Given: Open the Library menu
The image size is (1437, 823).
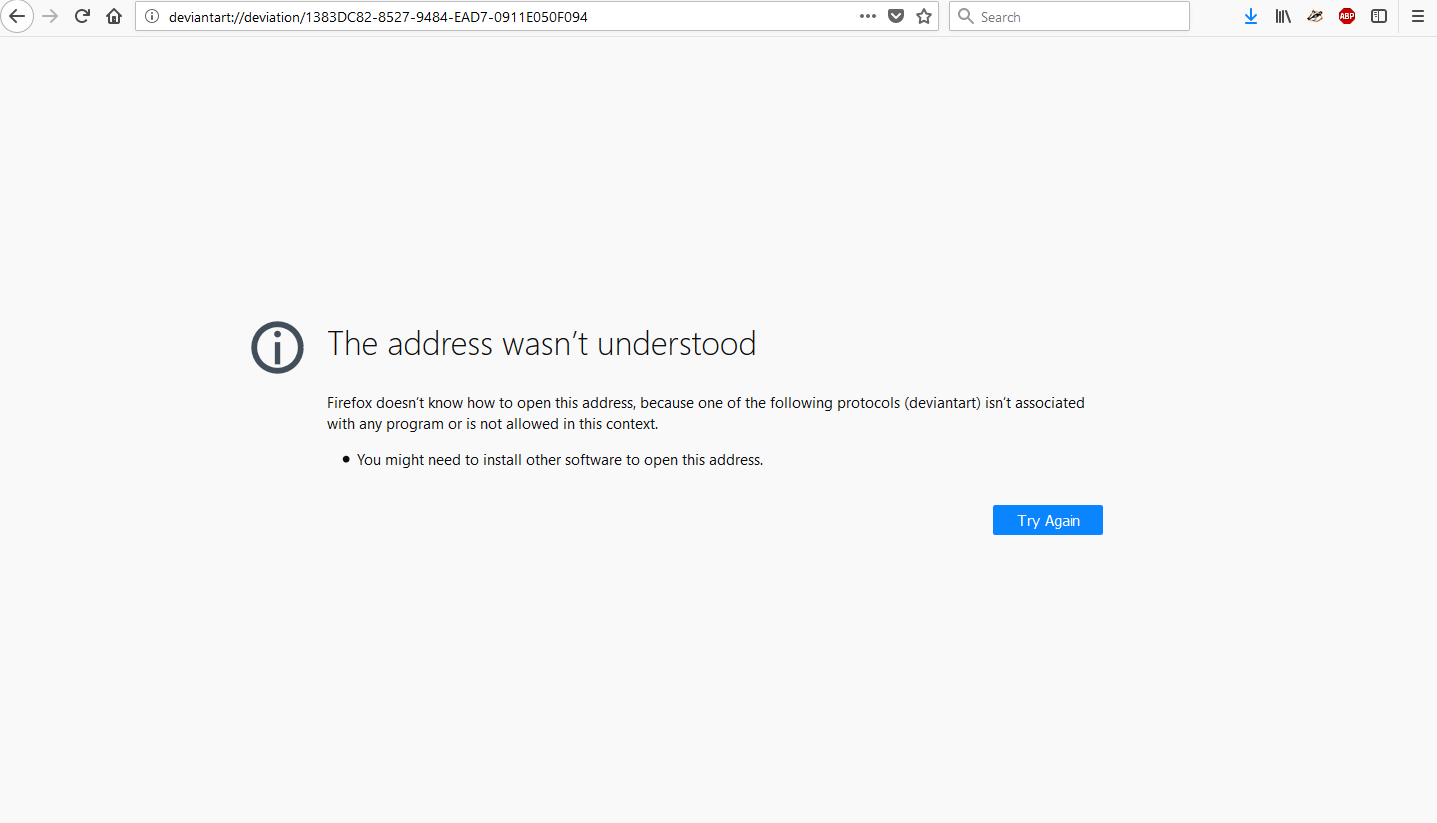Looking at the screenshot, I should point(1283,16).
